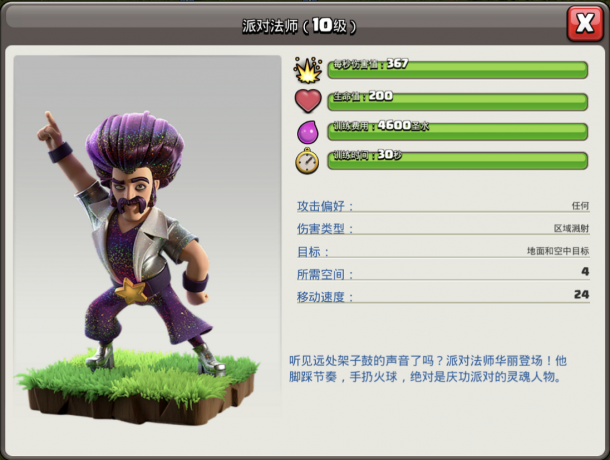
Task: Click the blue description paragraph text
Action: point(428,369)
